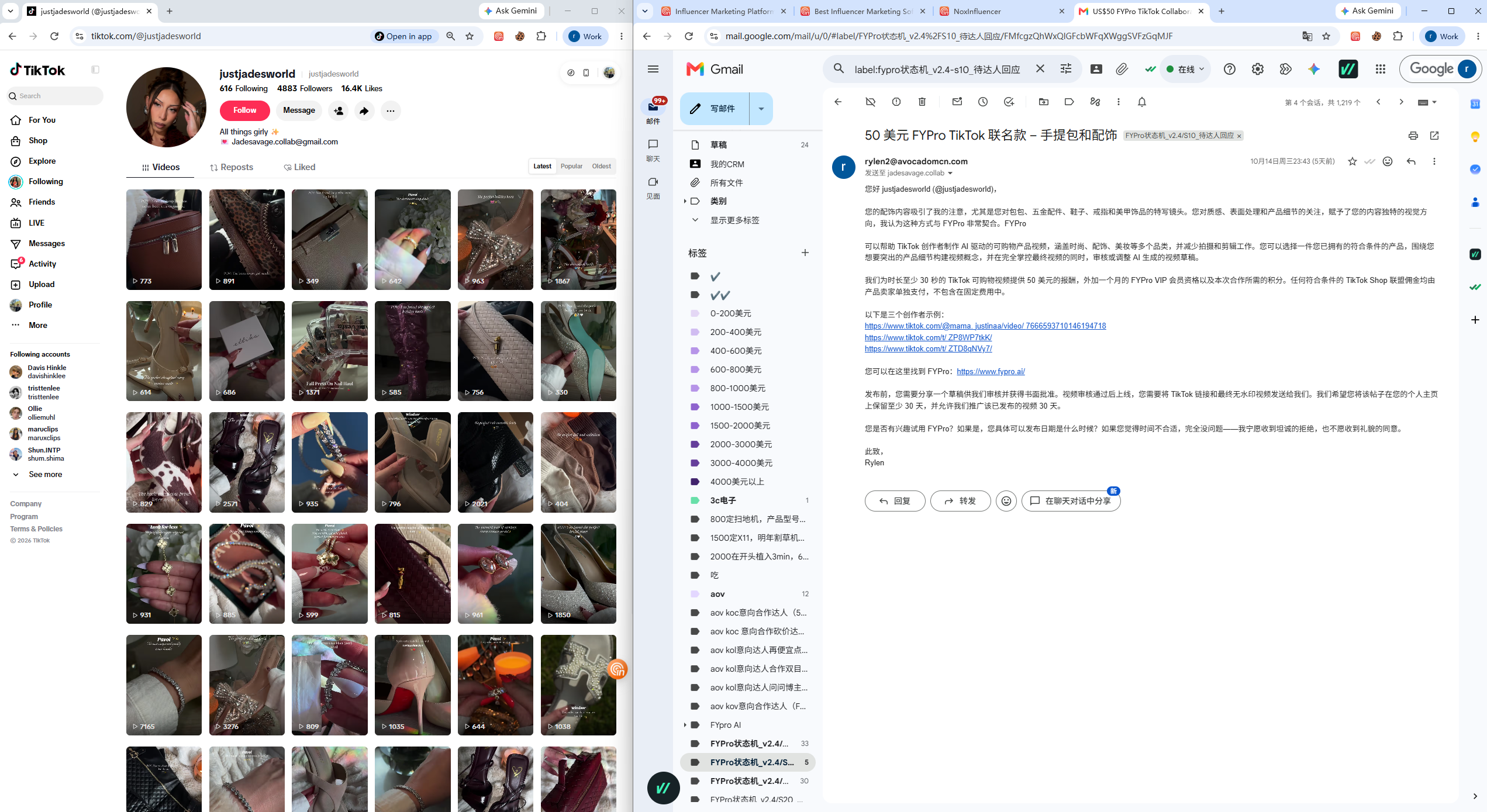Expand the FYpro AI label
Viewport: 1487px width, 812px height.
pyautogui.click(x=685, y=725)
